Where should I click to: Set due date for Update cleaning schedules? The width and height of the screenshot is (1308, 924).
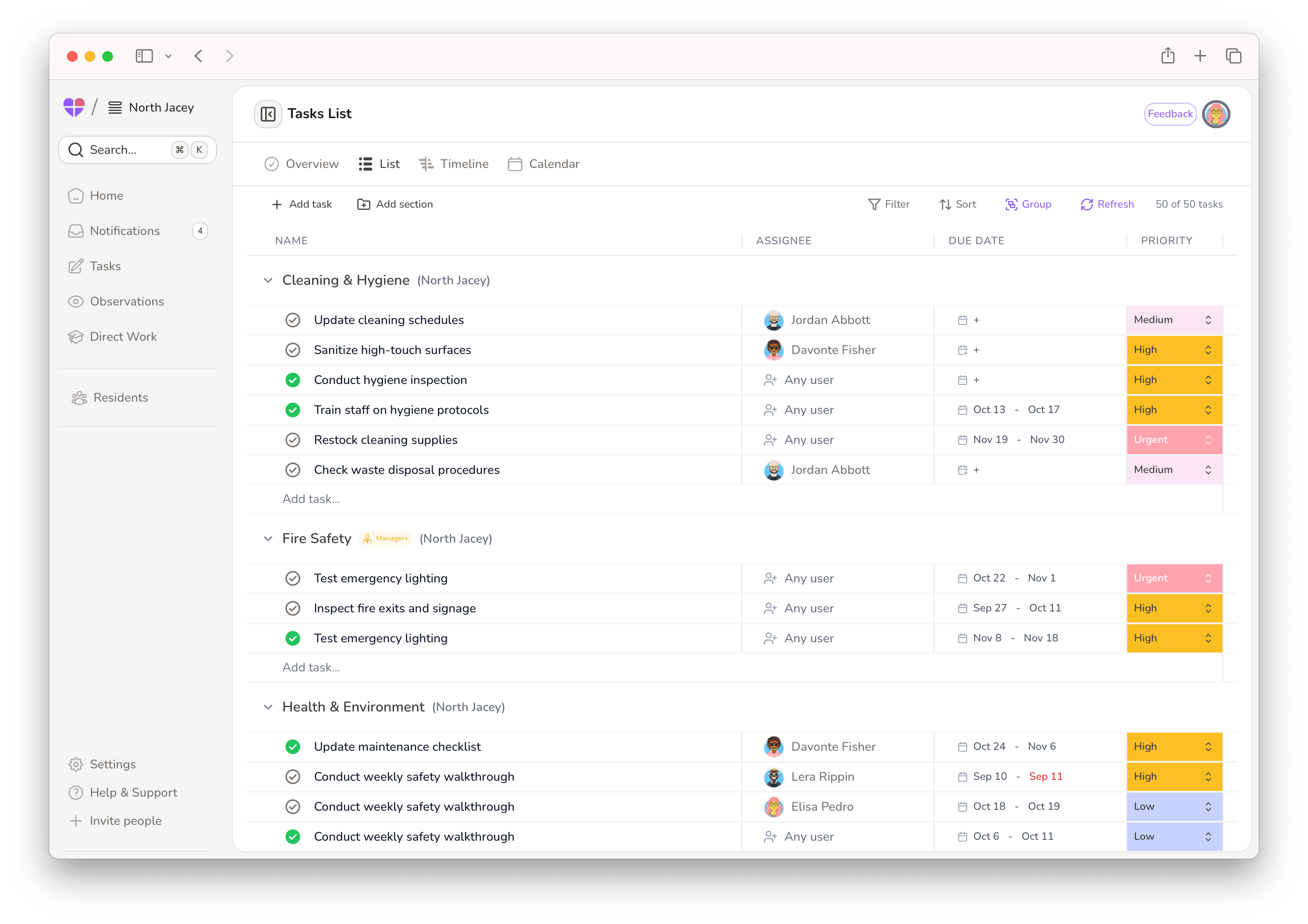click(968, 320)
